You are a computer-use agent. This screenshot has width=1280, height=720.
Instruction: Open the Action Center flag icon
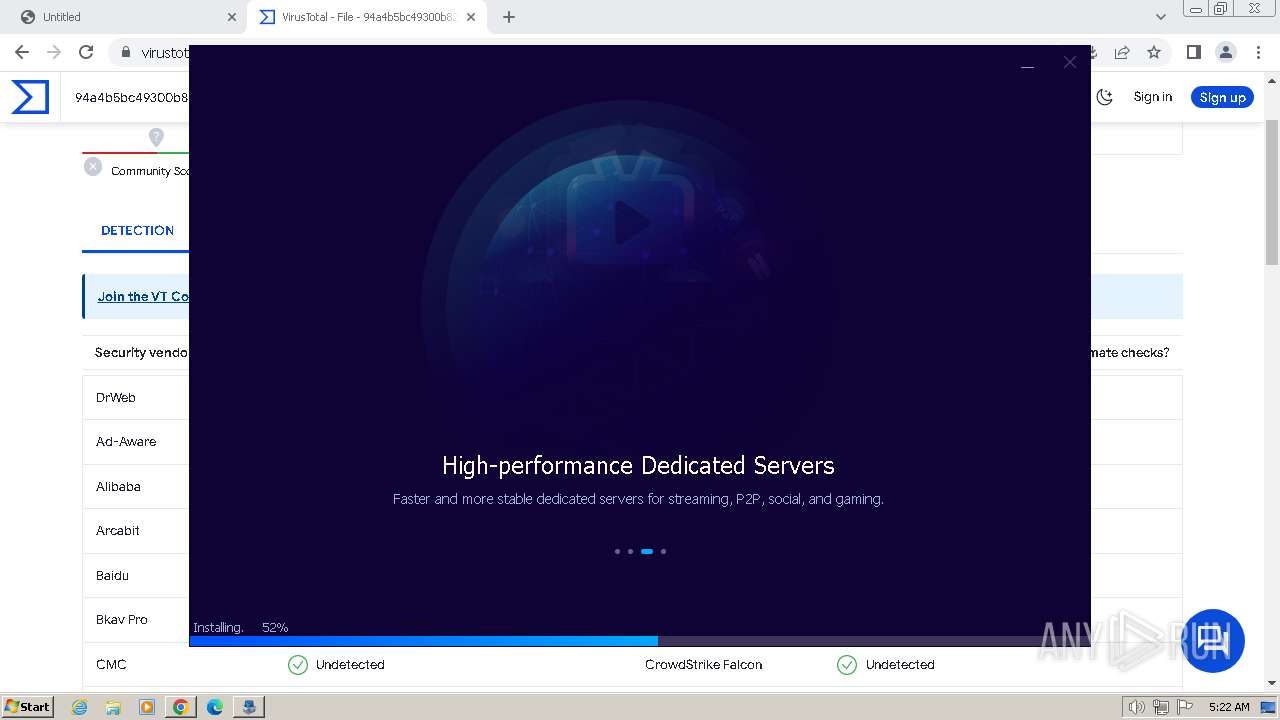[x=1185, y=707]
